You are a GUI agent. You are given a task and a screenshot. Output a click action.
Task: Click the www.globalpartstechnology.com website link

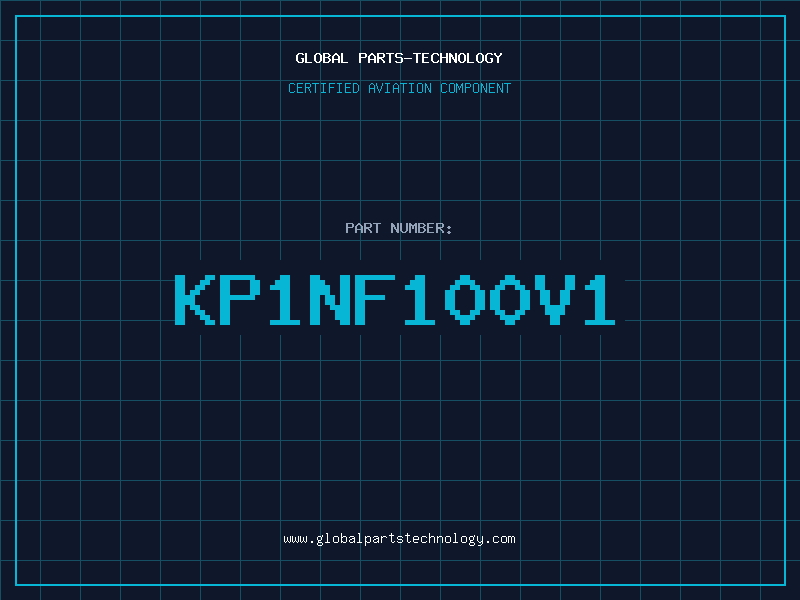pos(399,539)
